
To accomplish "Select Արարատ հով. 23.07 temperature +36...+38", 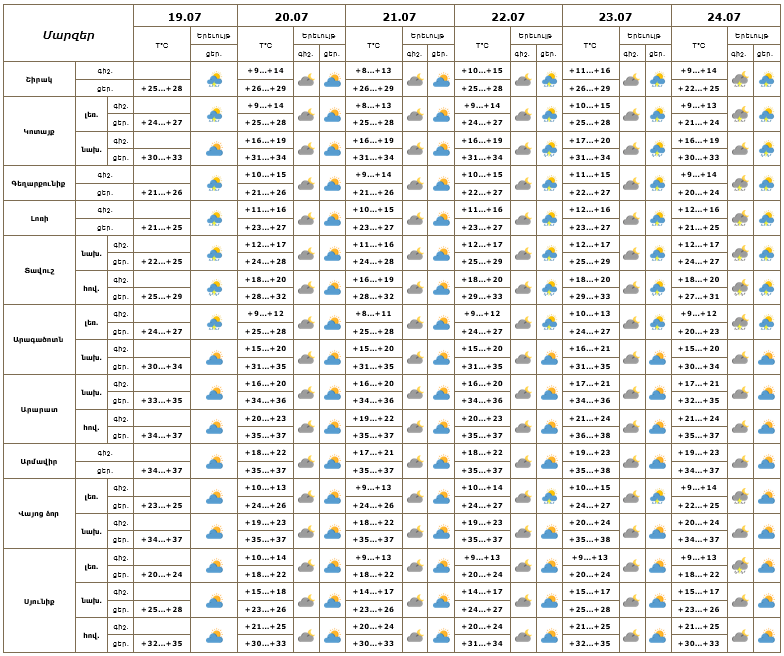I will (x=590, y=436).
